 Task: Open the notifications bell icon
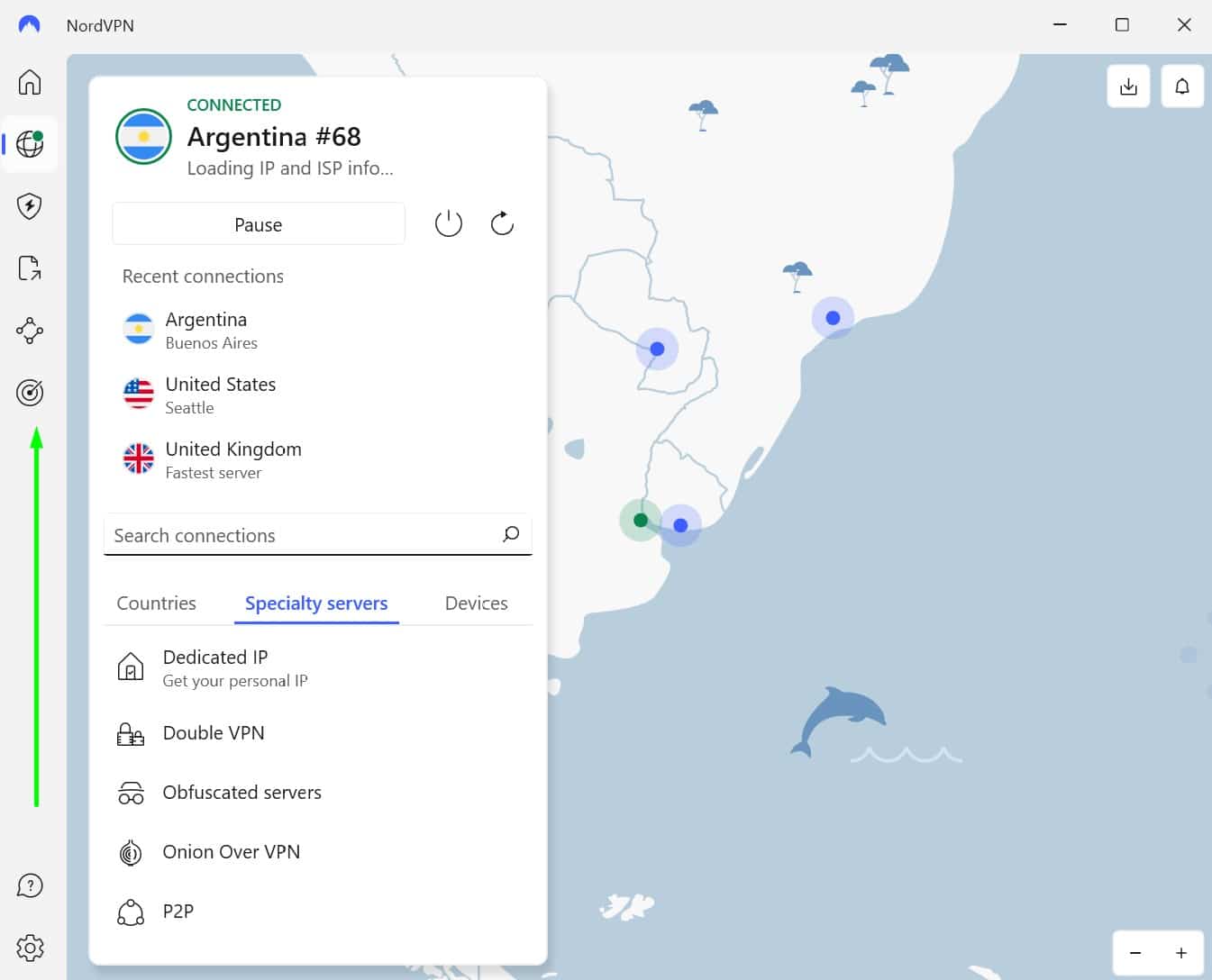pos(1182,86)
